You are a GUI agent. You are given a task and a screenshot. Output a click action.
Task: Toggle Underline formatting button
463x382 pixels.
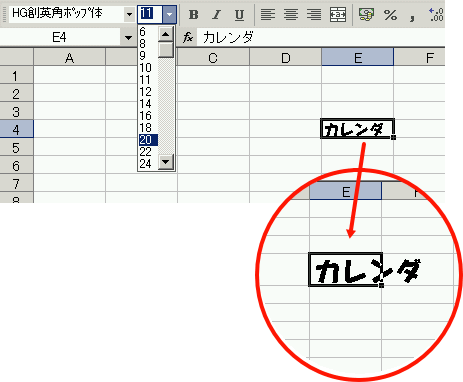pyautogui.click(x=239, y=15)
